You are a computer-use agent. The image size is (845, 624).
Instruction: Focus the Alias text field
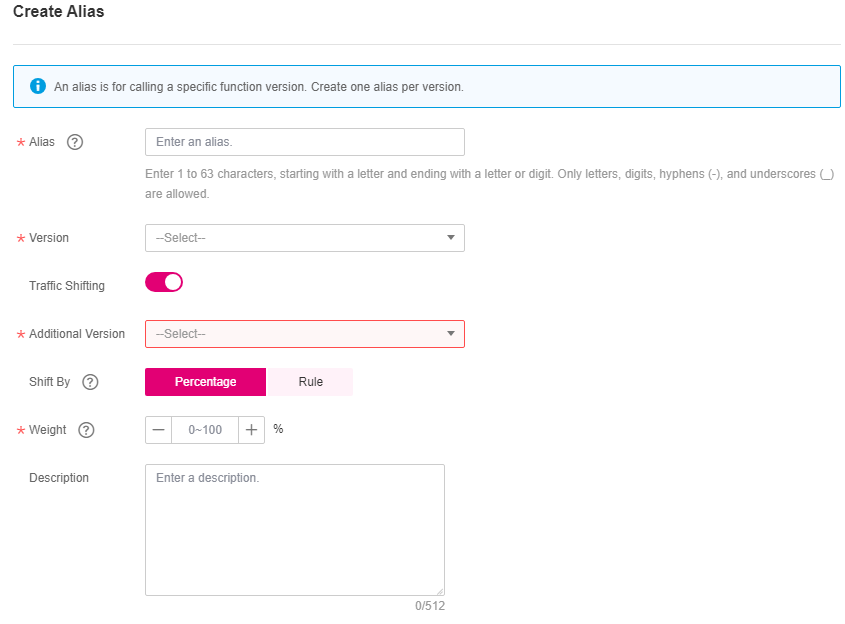pyautogui.click(x=304, y=142)
